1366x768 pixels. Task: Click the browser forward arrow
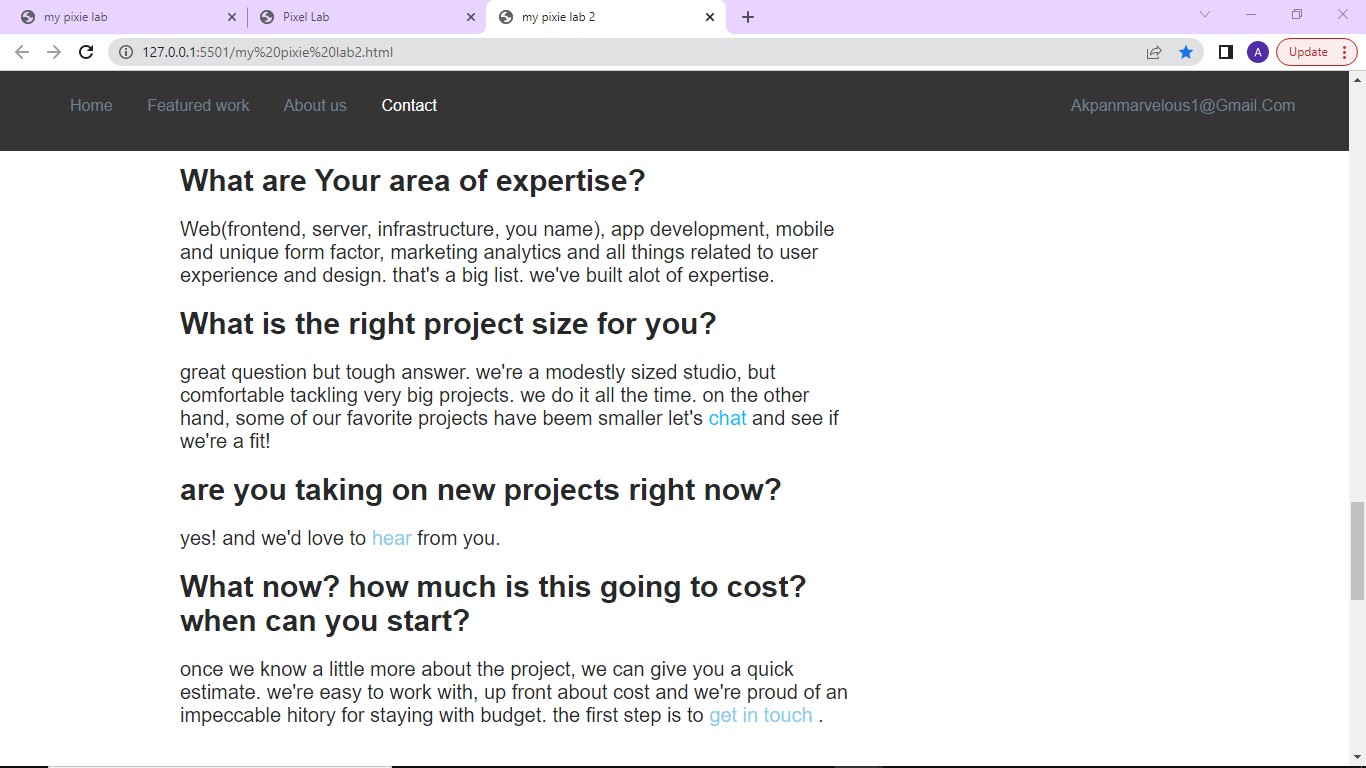[x=54, y=52]
